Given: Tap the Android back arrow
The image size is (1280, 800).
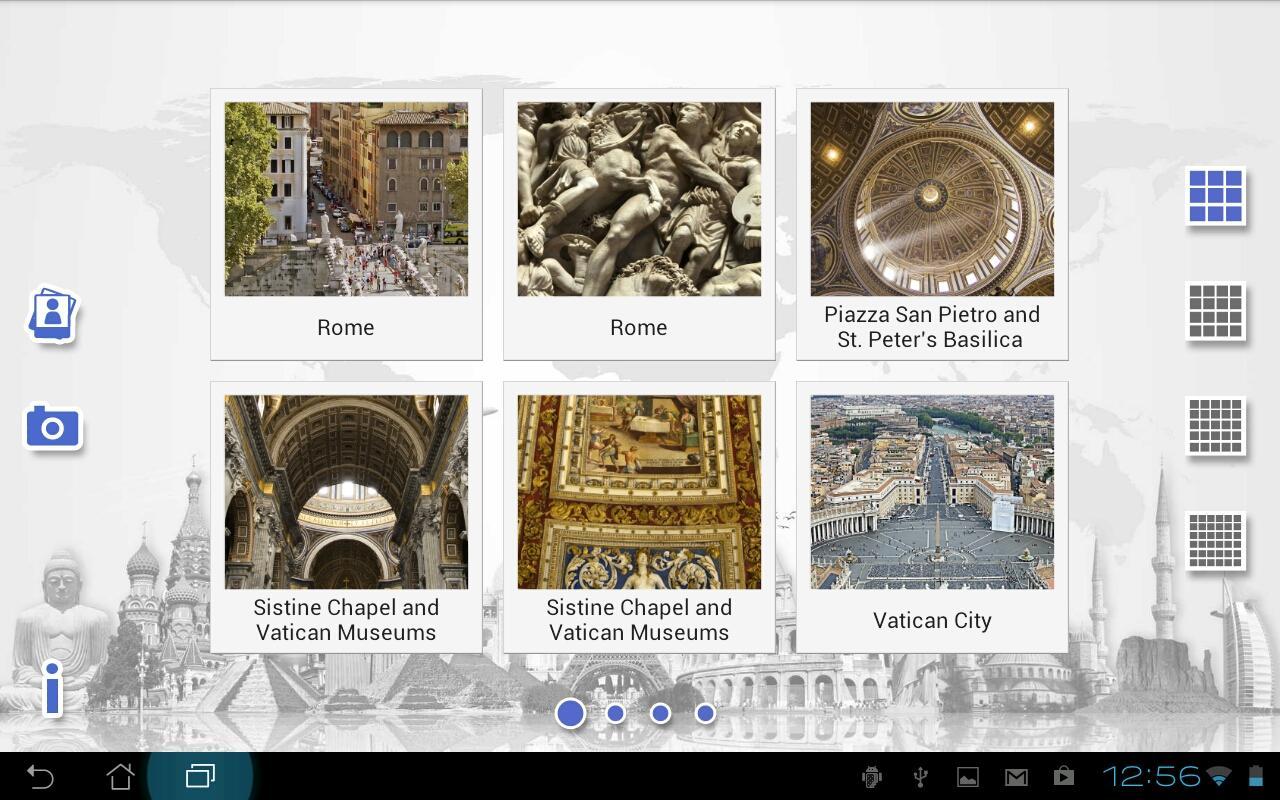Looking at the screenshot, I should pyautogui.click(x=40, y=776).
